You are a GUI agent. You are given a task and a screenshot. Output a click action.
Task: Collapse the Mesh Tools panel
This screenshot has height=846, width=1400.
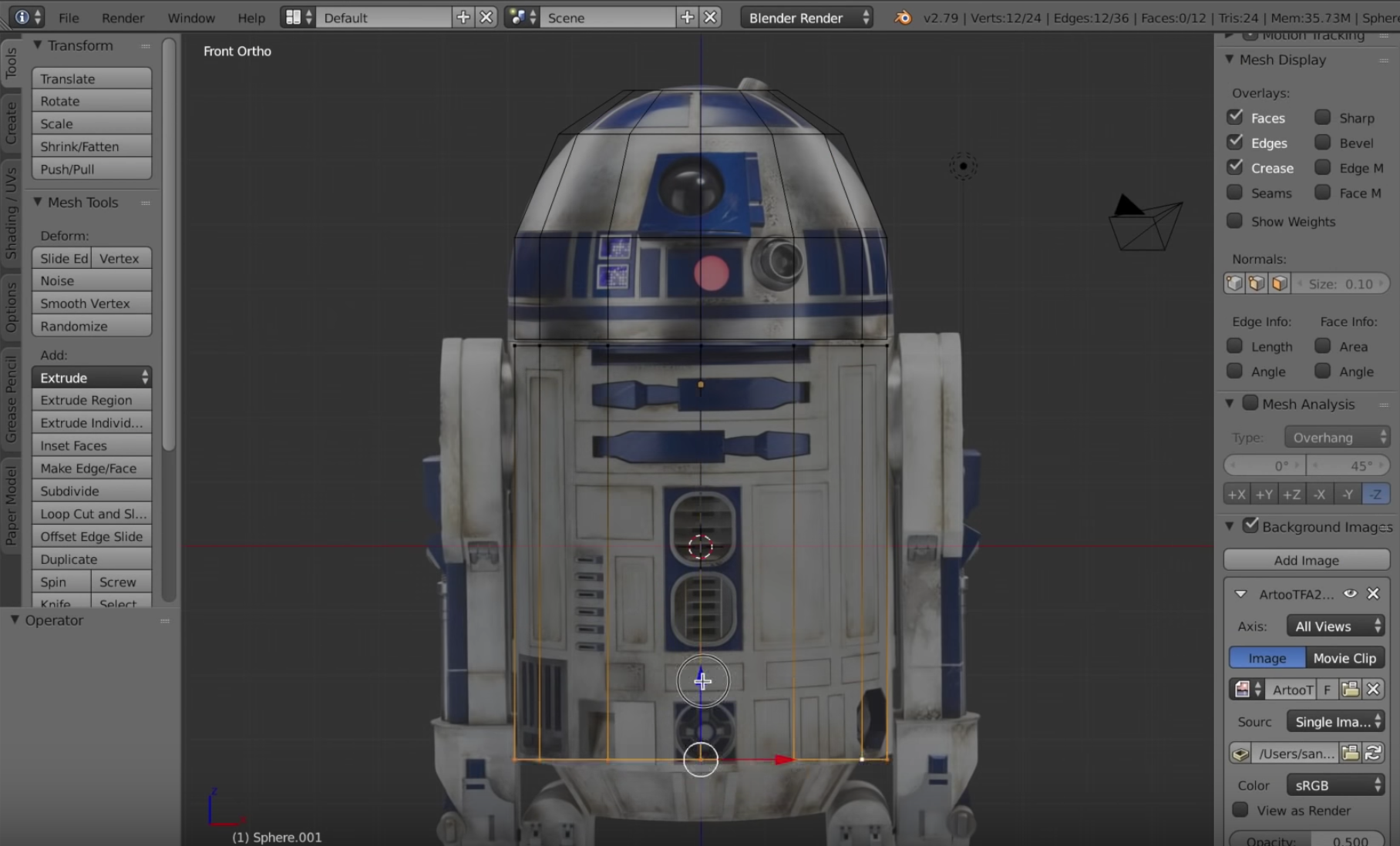point(37,202)
